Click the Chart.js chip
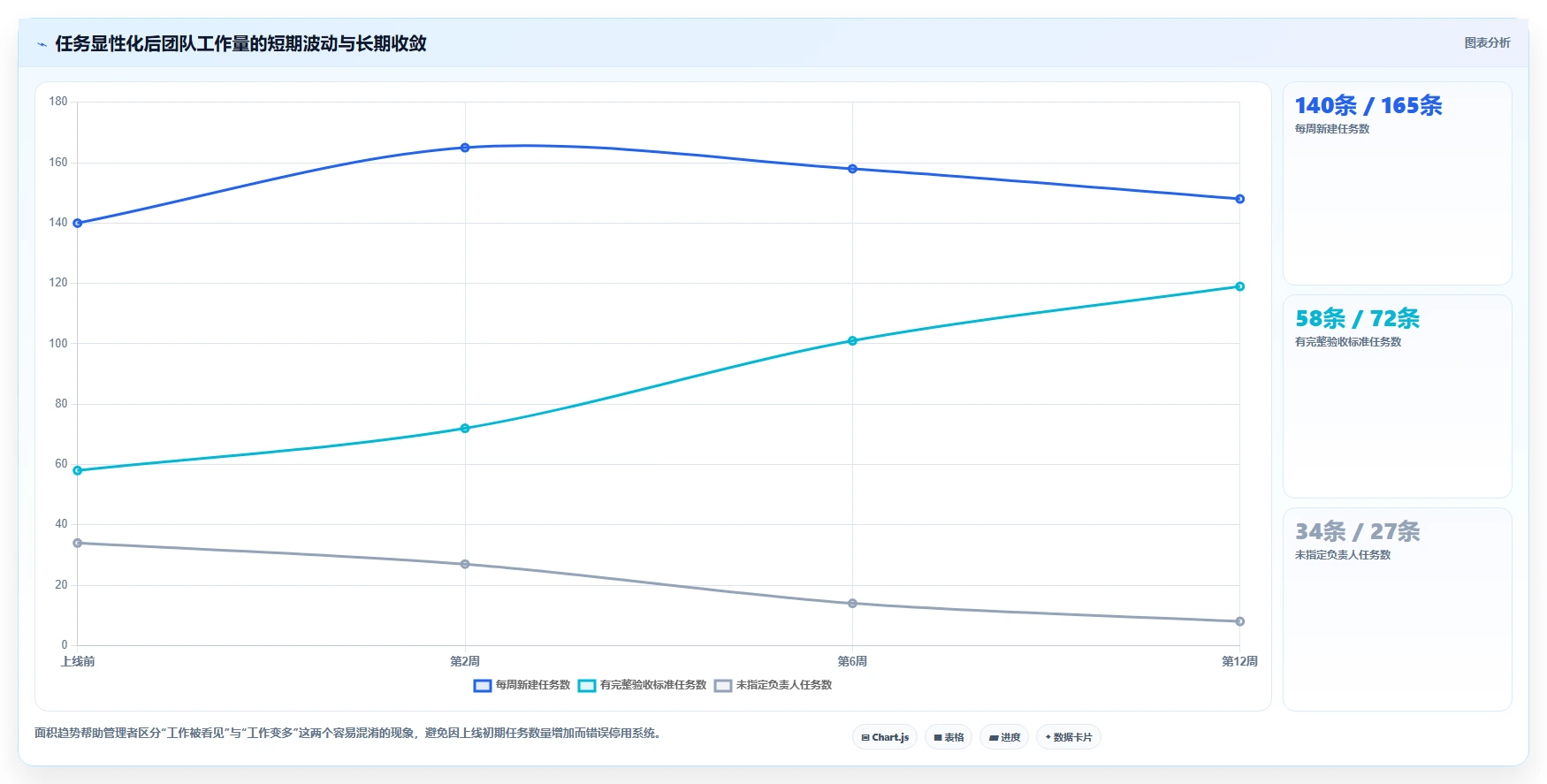The width and height of the screenshot is (1547, 784). [885, 737]
